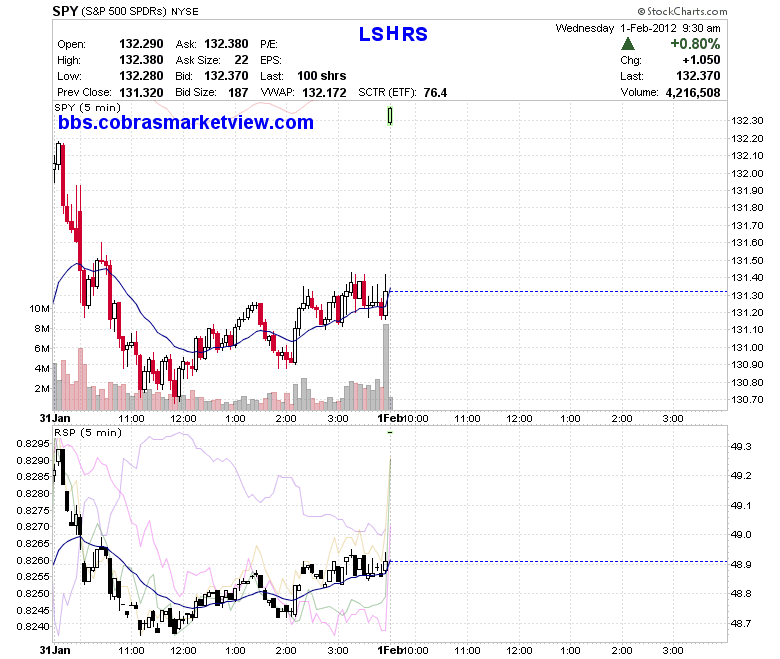Click the 10M volume axis label

coord(39,308)
